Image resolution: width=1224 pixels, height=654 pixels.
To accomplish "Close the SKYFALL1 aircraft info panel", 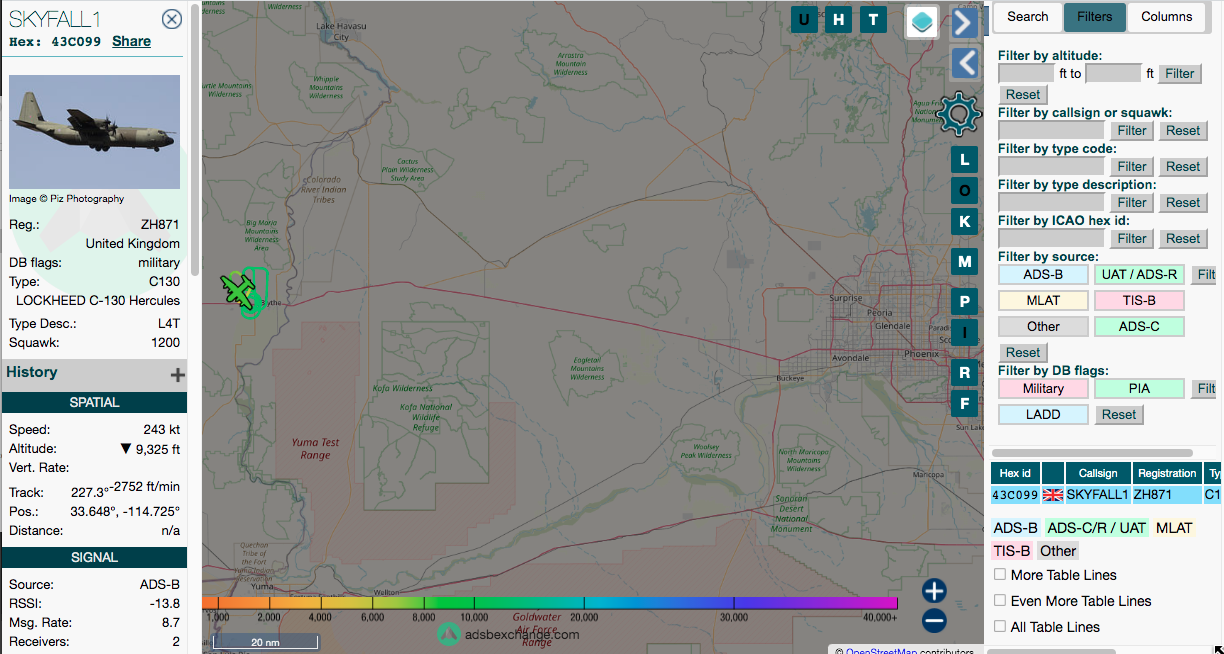I will coord(172,19).
